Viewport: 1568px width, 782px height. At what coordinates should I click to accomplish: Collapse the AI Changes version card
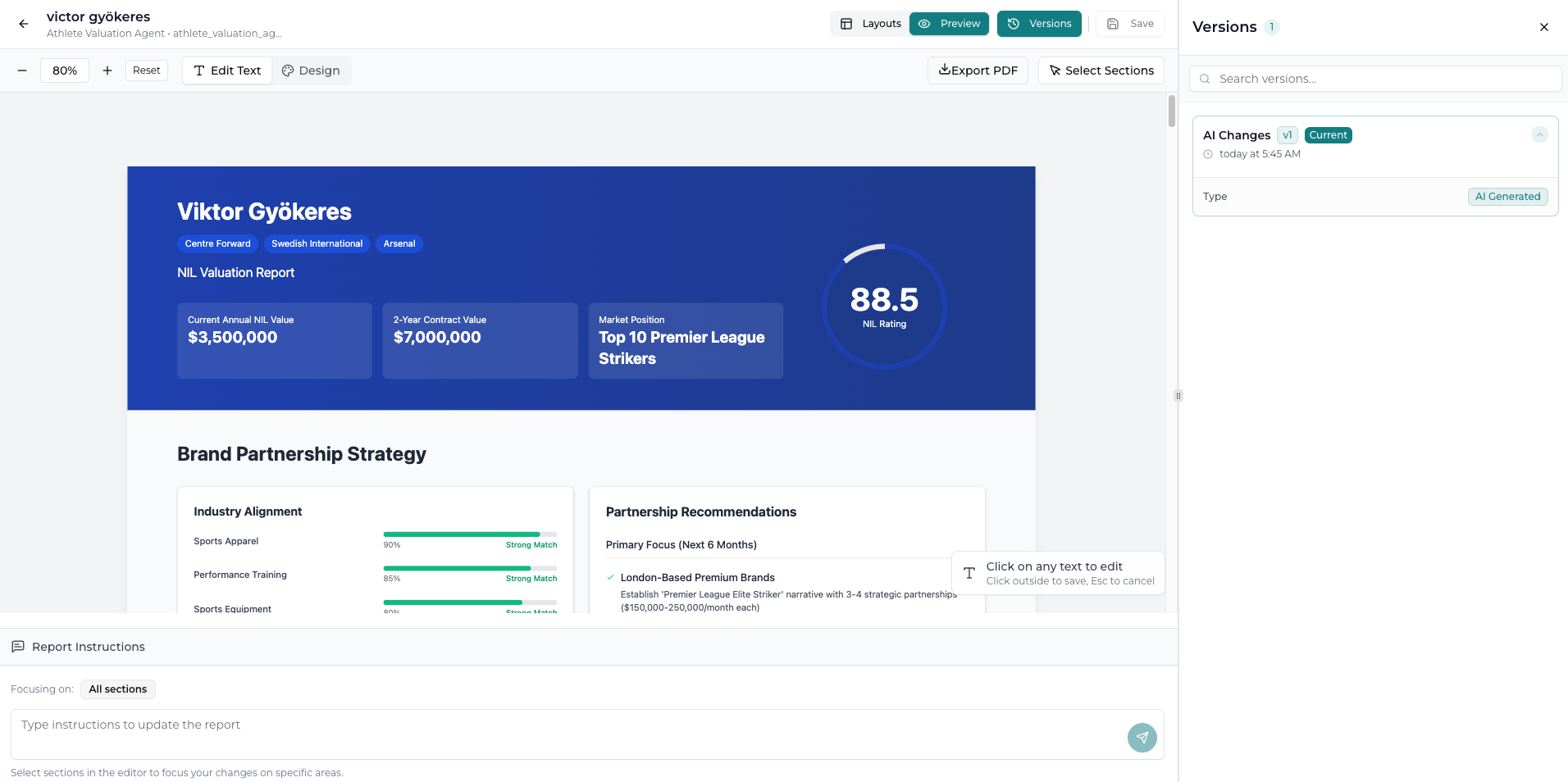pos(1539,134)
